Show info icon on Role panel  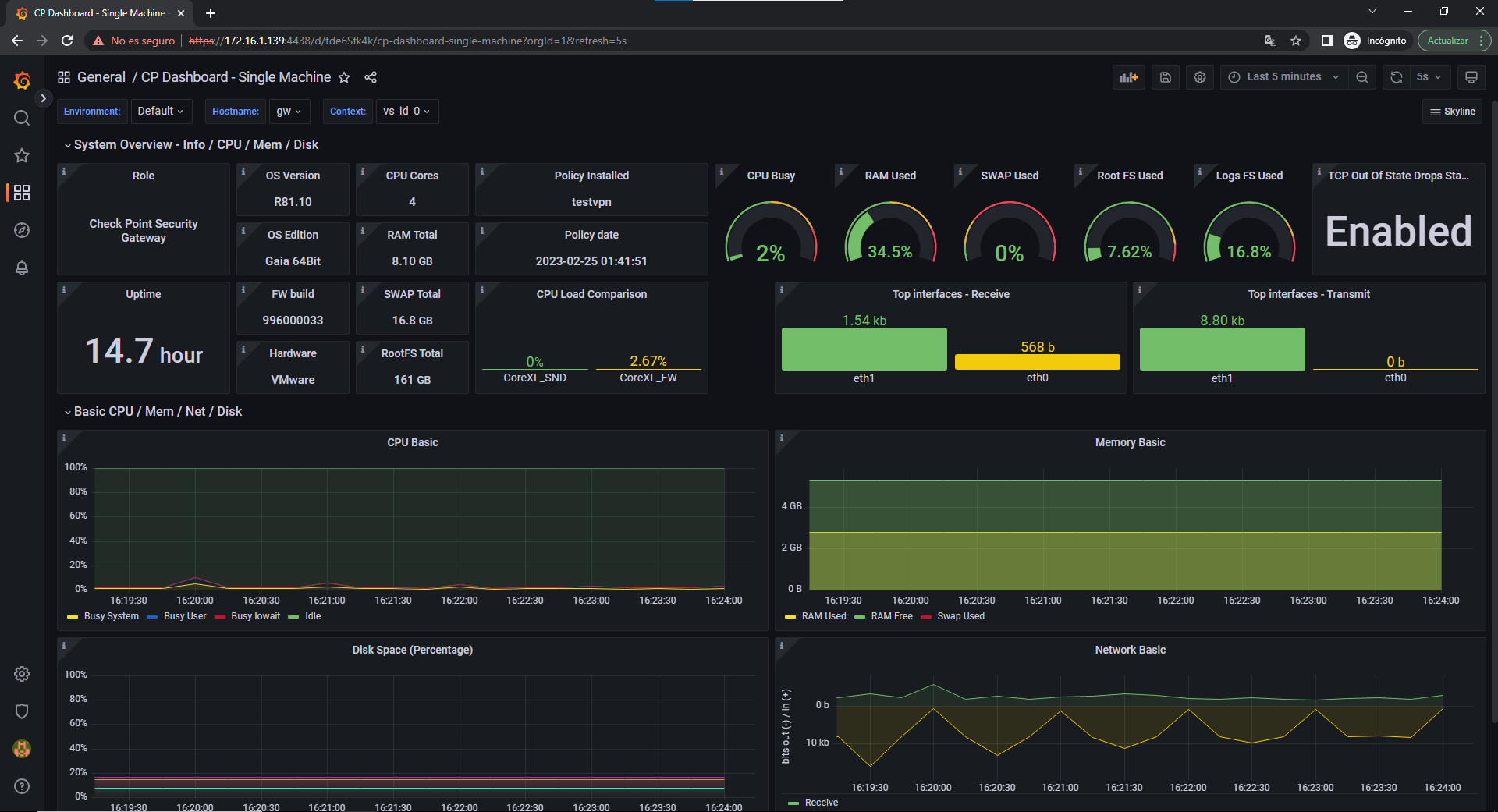point(64,171)
